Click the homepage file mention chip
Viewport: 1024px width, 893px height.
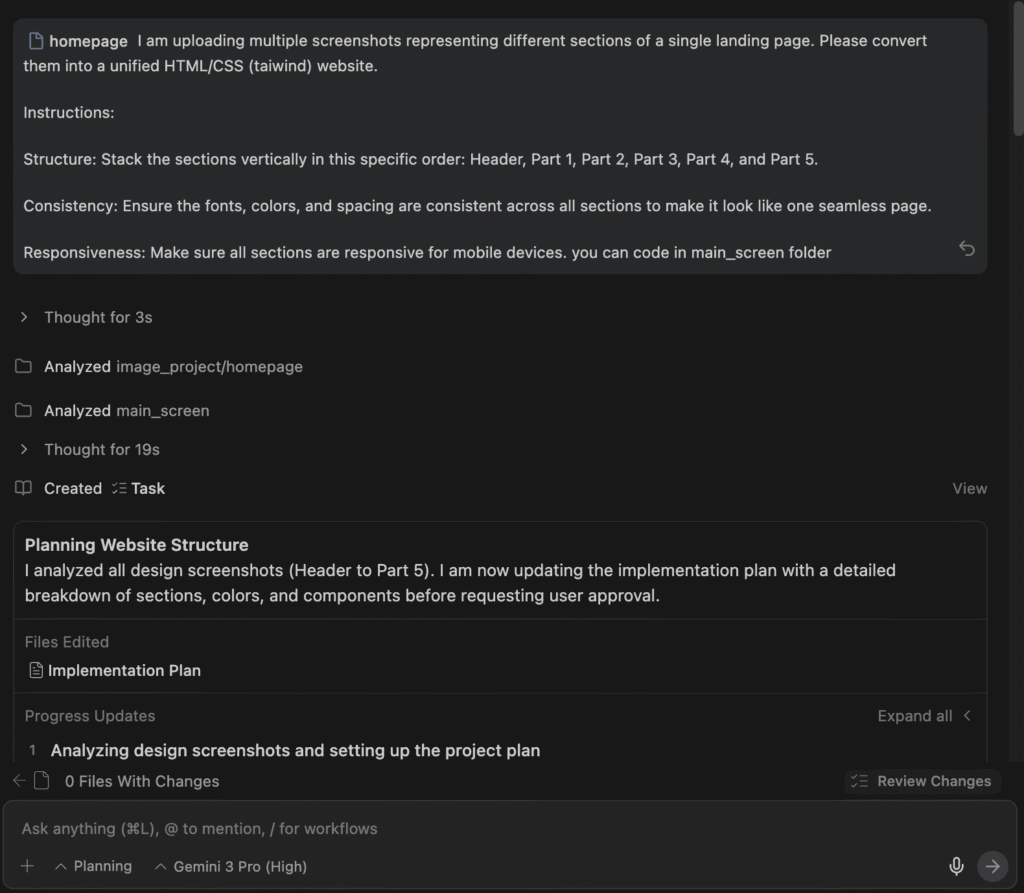(78, 41)
